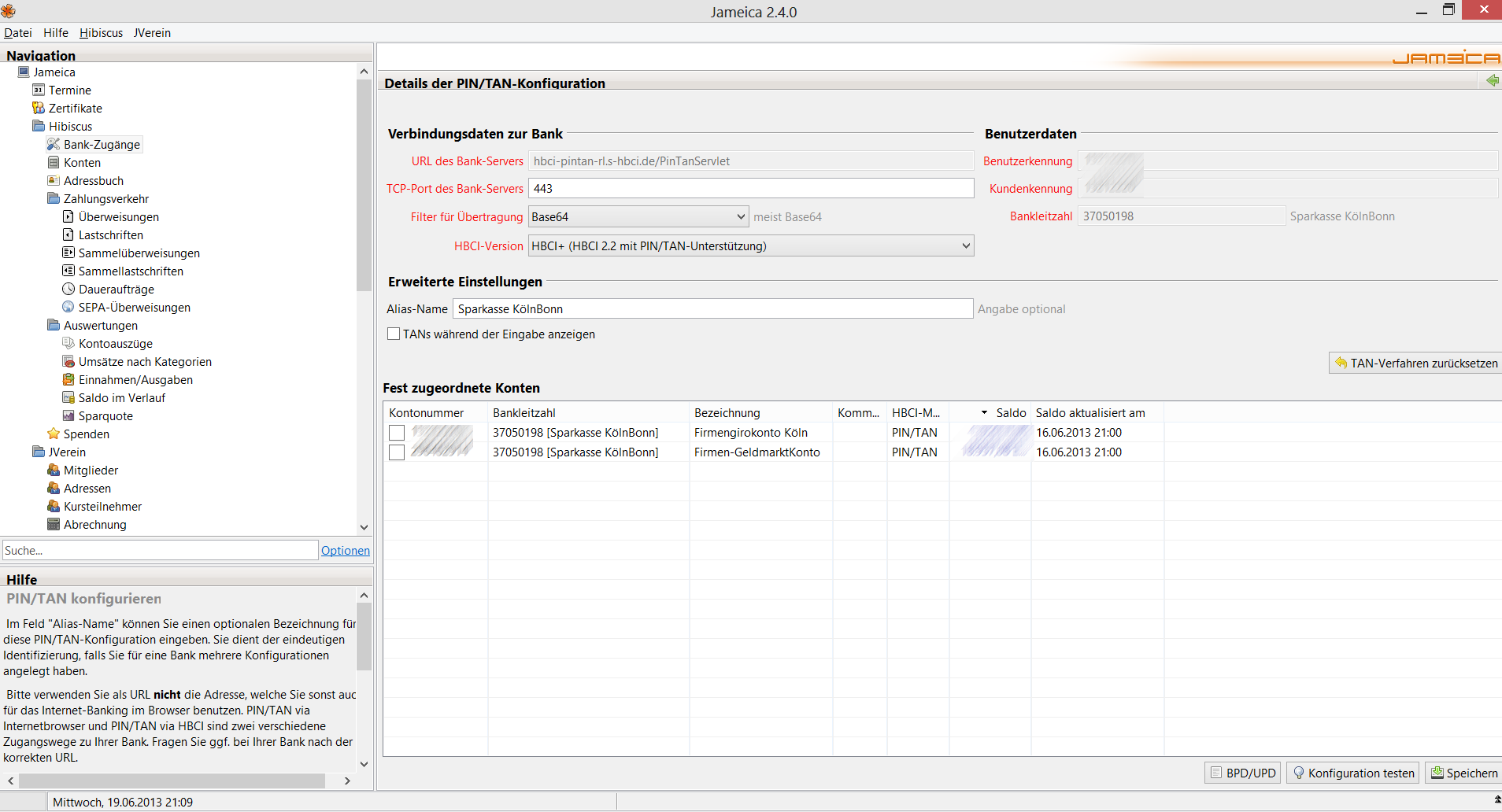Click the Kontoauszüge icon
Image resolution: width=1502 pixels, height=812 pixels.
[x=68, y=343]
